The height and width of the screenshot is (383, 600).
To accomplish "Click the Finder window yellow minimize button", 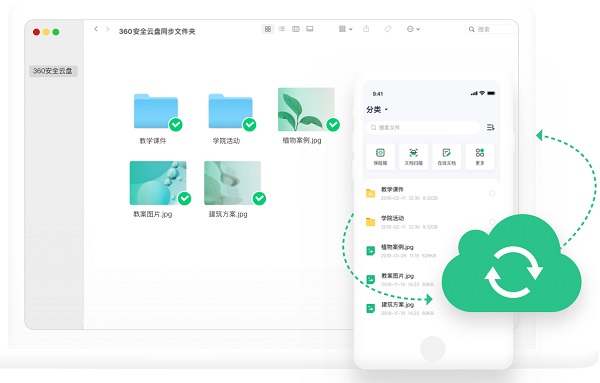I will click(x=46, y=32).
